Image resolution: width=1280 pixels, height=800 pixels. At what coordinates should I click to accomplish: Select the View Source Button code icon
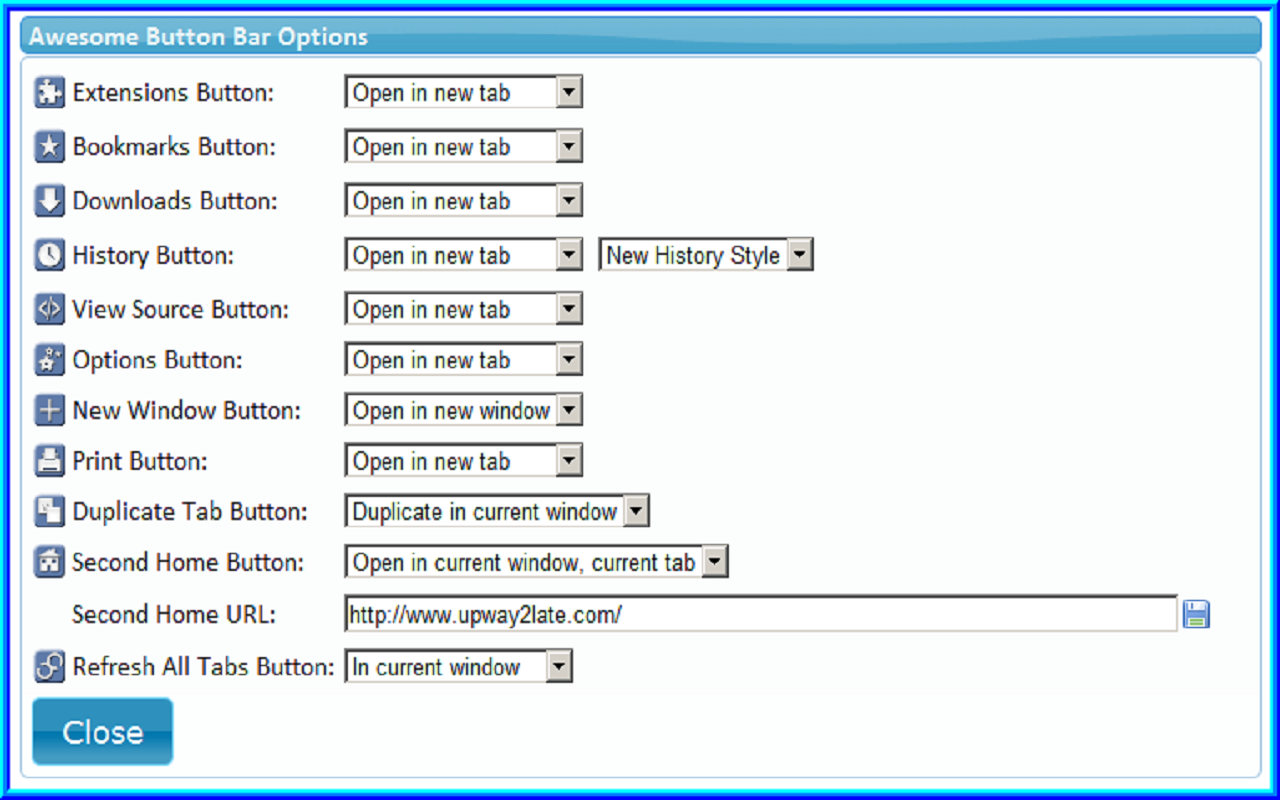click(x=48, y=309)
